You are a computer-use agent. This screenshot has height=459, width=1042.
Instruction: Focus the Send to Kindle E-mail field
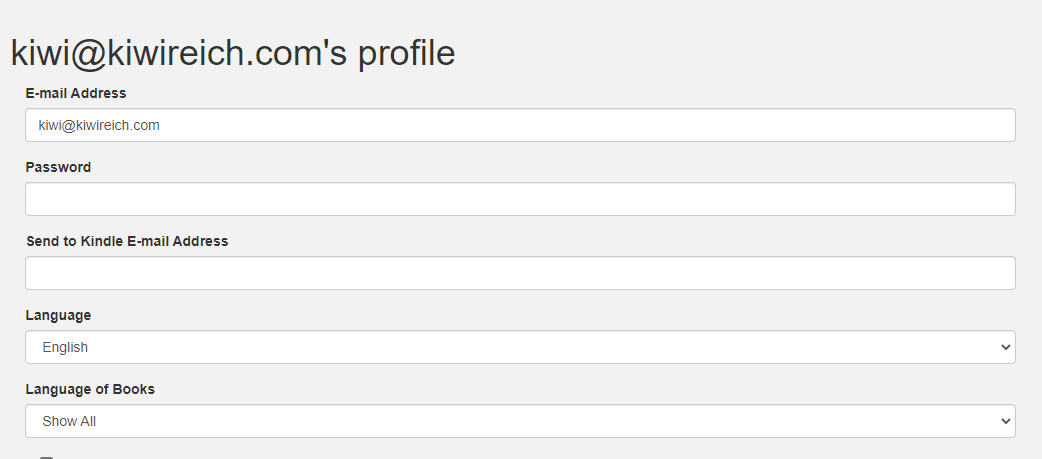point(520,273)
